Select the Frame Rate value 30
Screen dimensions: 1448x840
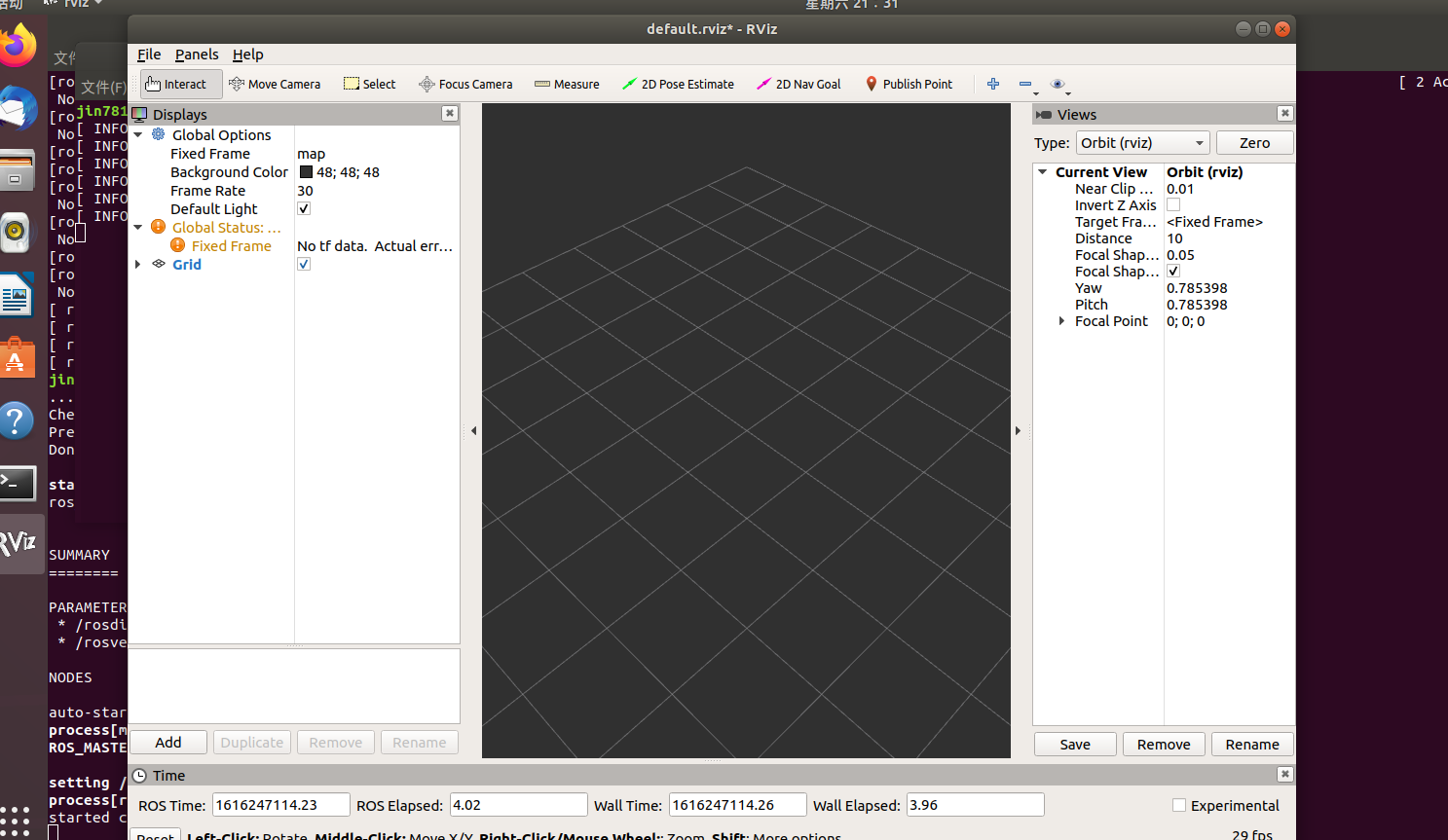305,190
